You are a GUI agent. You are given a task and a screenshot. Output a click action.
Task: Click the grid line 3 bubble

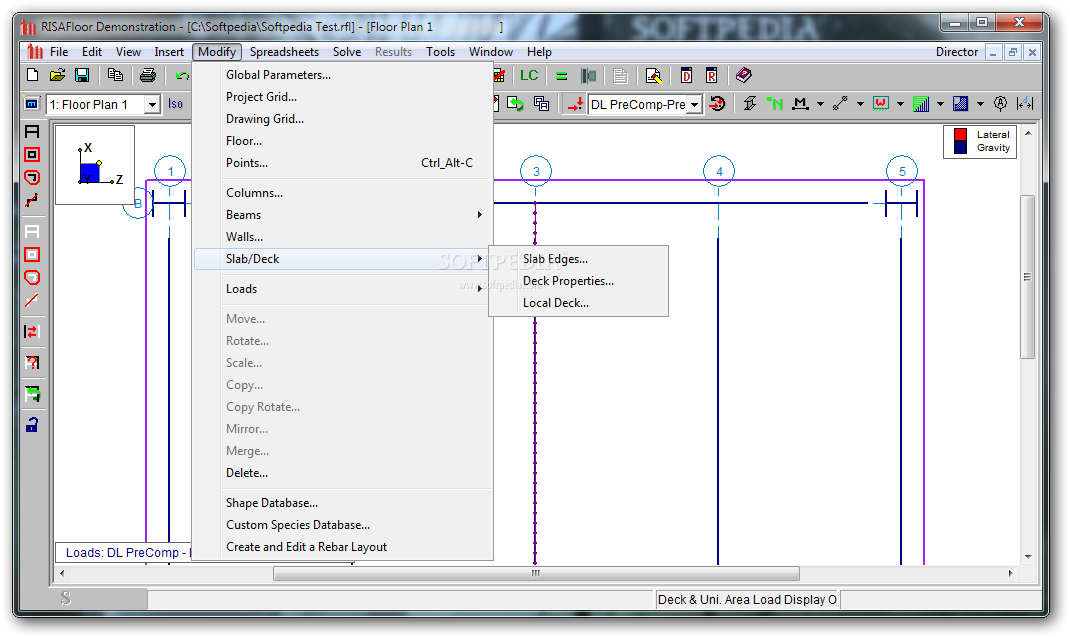(536, 171)
